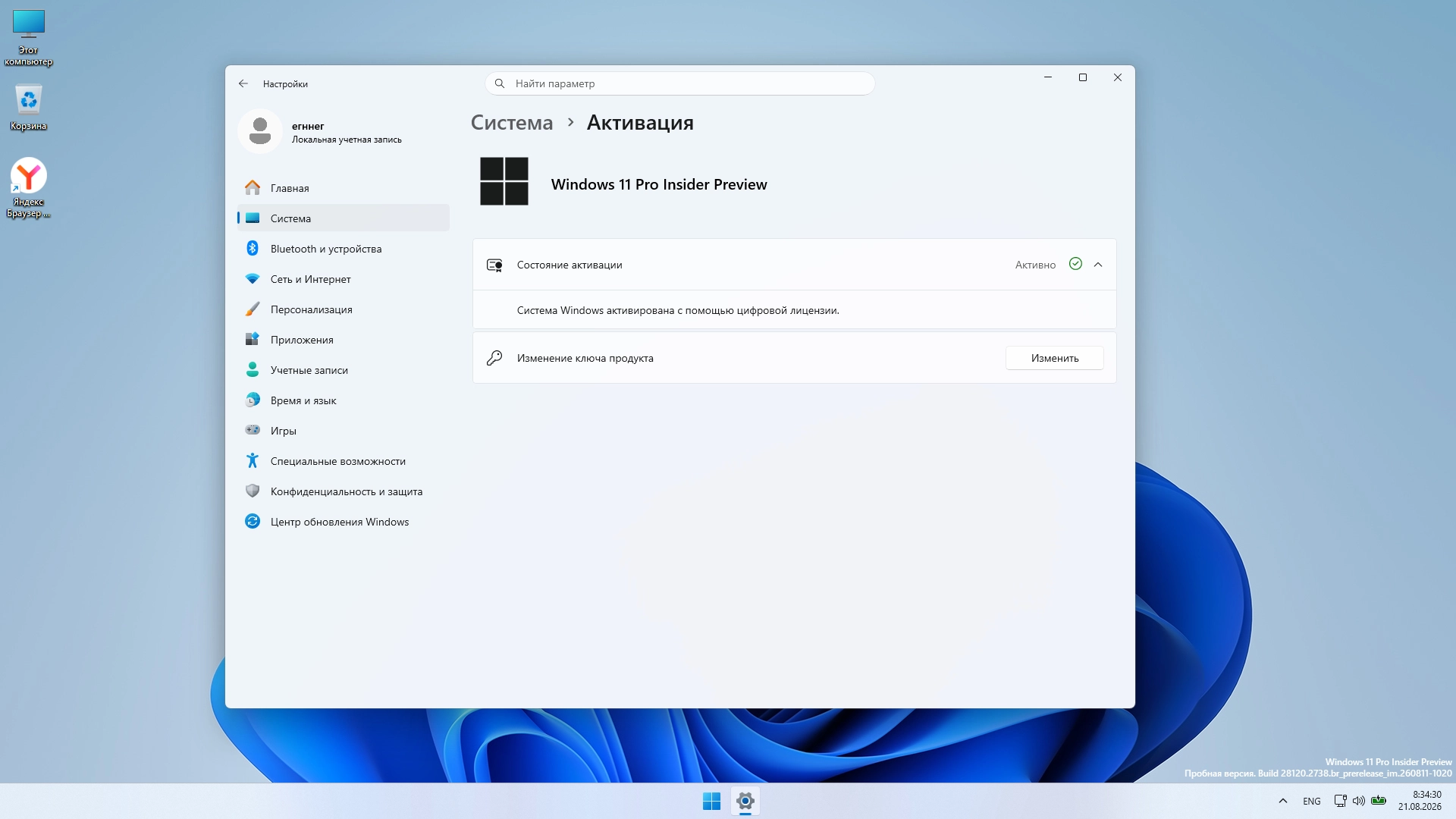Click the green activation checkmark icon
Viewport: 1456px width, 819px height.
pyautogui.click(x=1075, y=264)
